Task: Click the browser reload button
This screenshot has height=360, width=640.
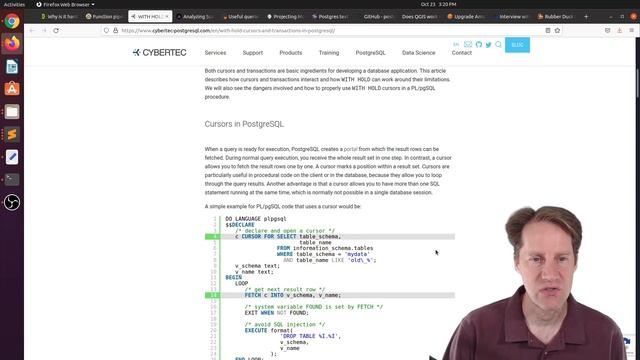Action: [56, 31]
